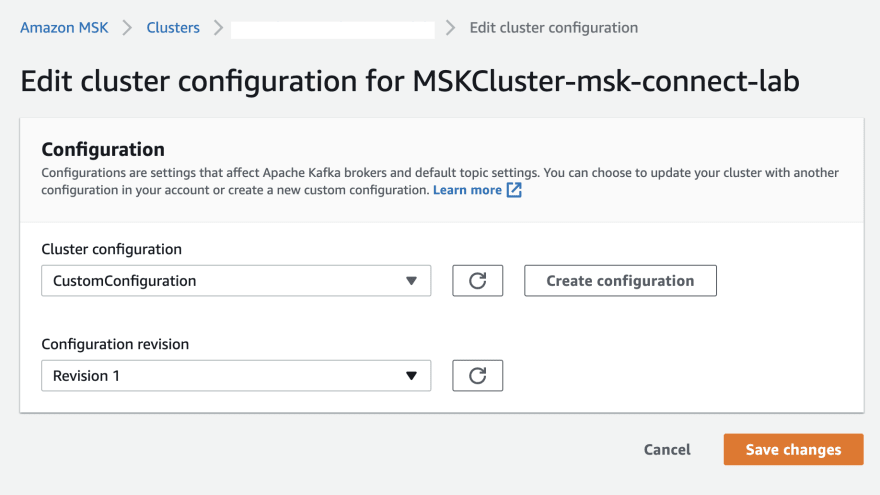Click the external link icon beside Learn more

coord(514,190)
